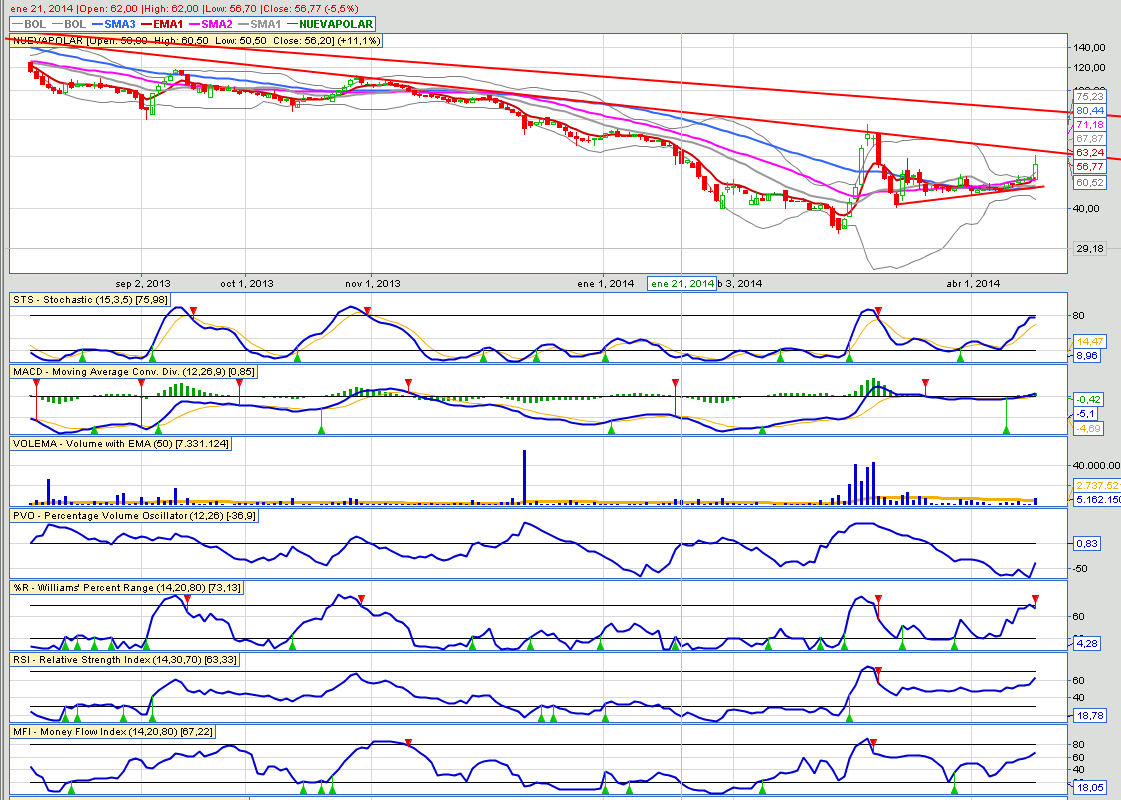Image resolution: width=1121 pixels, height=800 pixels.
Task: Click the last red marker on Williams %R panel
Action: [1035, 599]
